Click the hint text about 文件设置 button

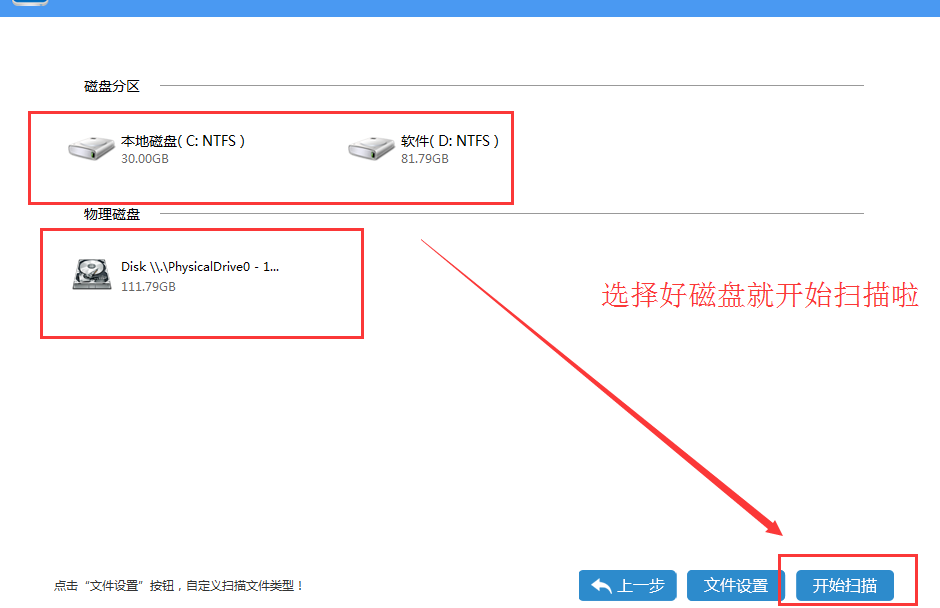179,586
